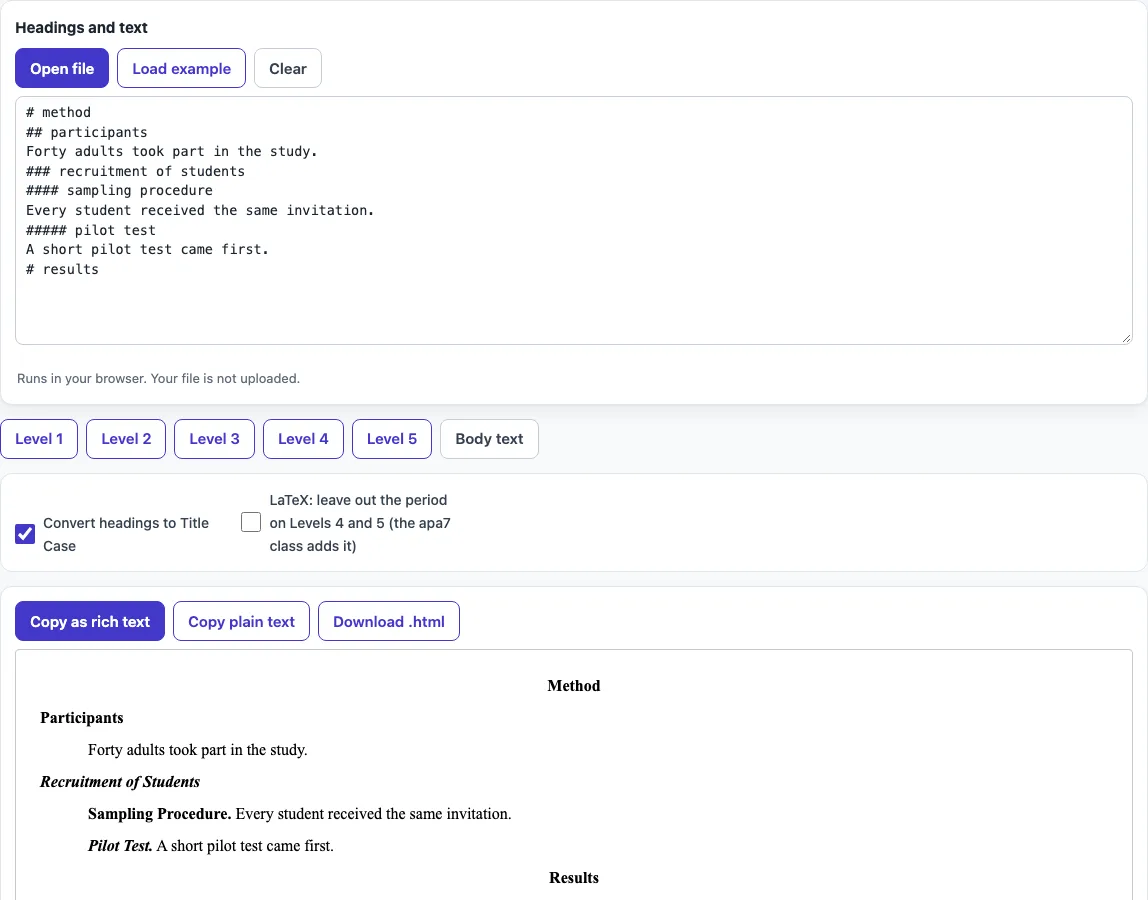Click the '### recruitment of students' editor line
Screen dimensions: 1148x900
135,171
